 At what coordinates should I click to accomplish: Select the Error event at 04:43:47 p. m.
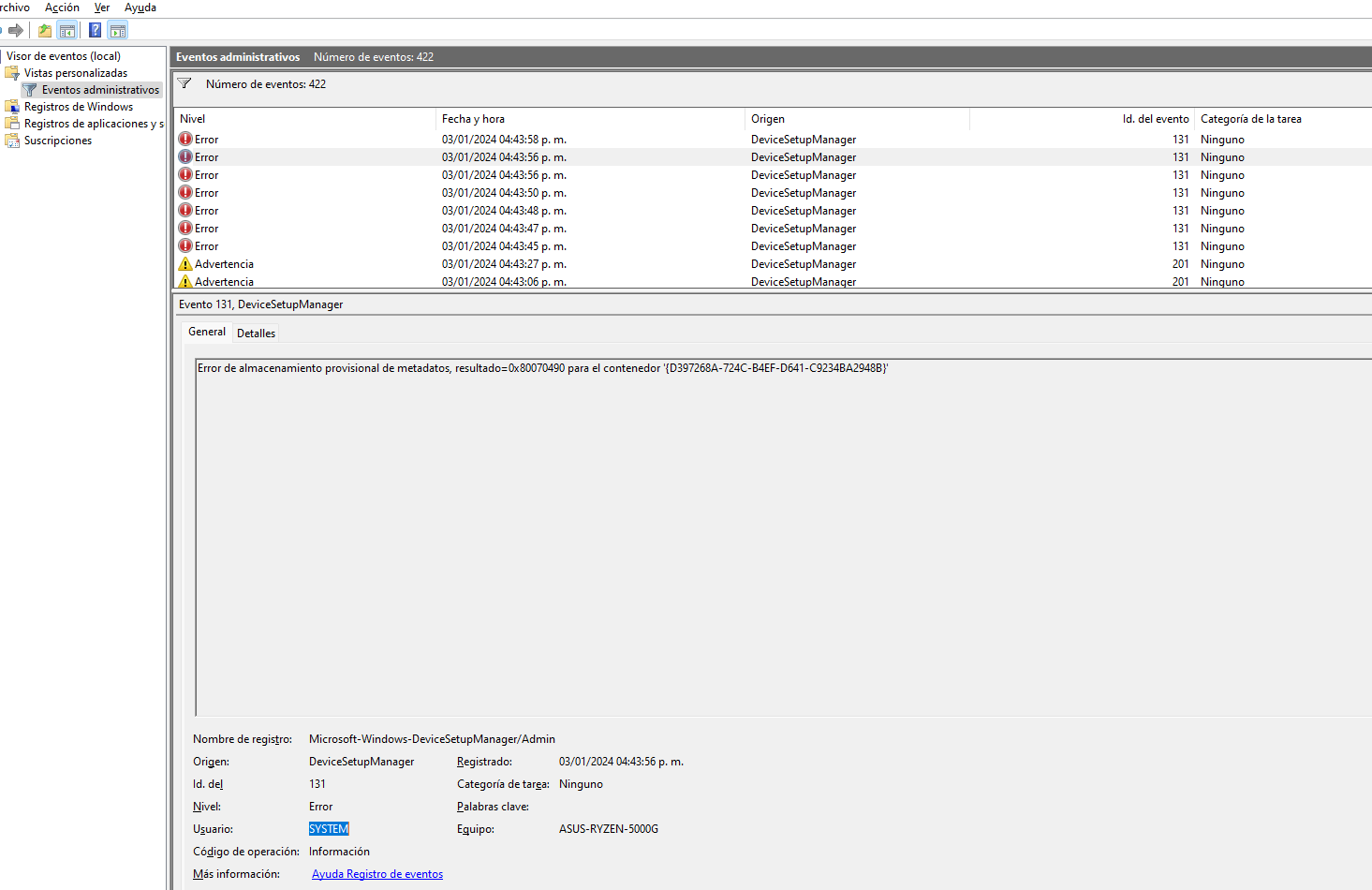773,228
